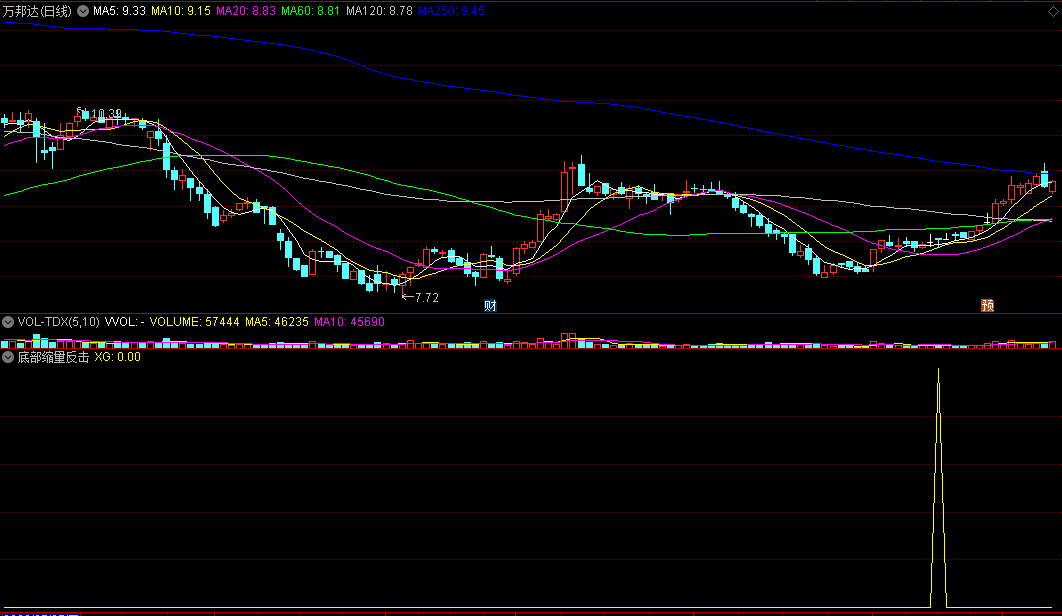Select the MA10: 9.15 label
The height and width of the screenshot is (616, 1062).
pos(181,11)
